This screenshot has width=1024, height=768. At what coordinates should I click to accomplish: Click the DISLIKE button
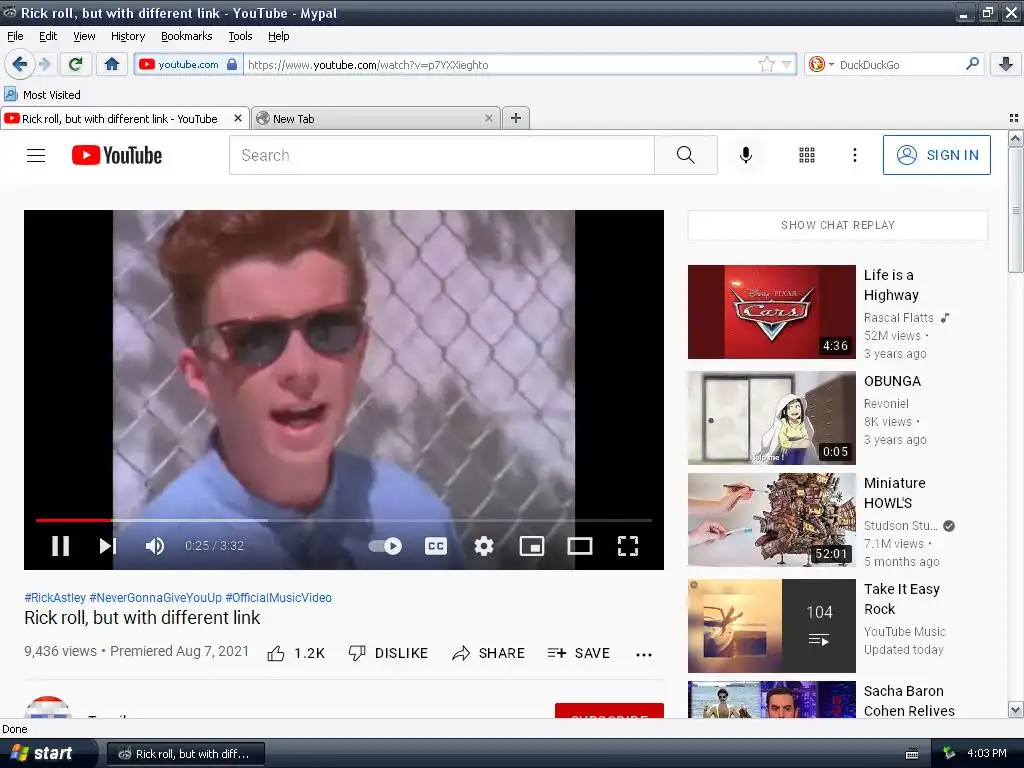coord(388,653)
